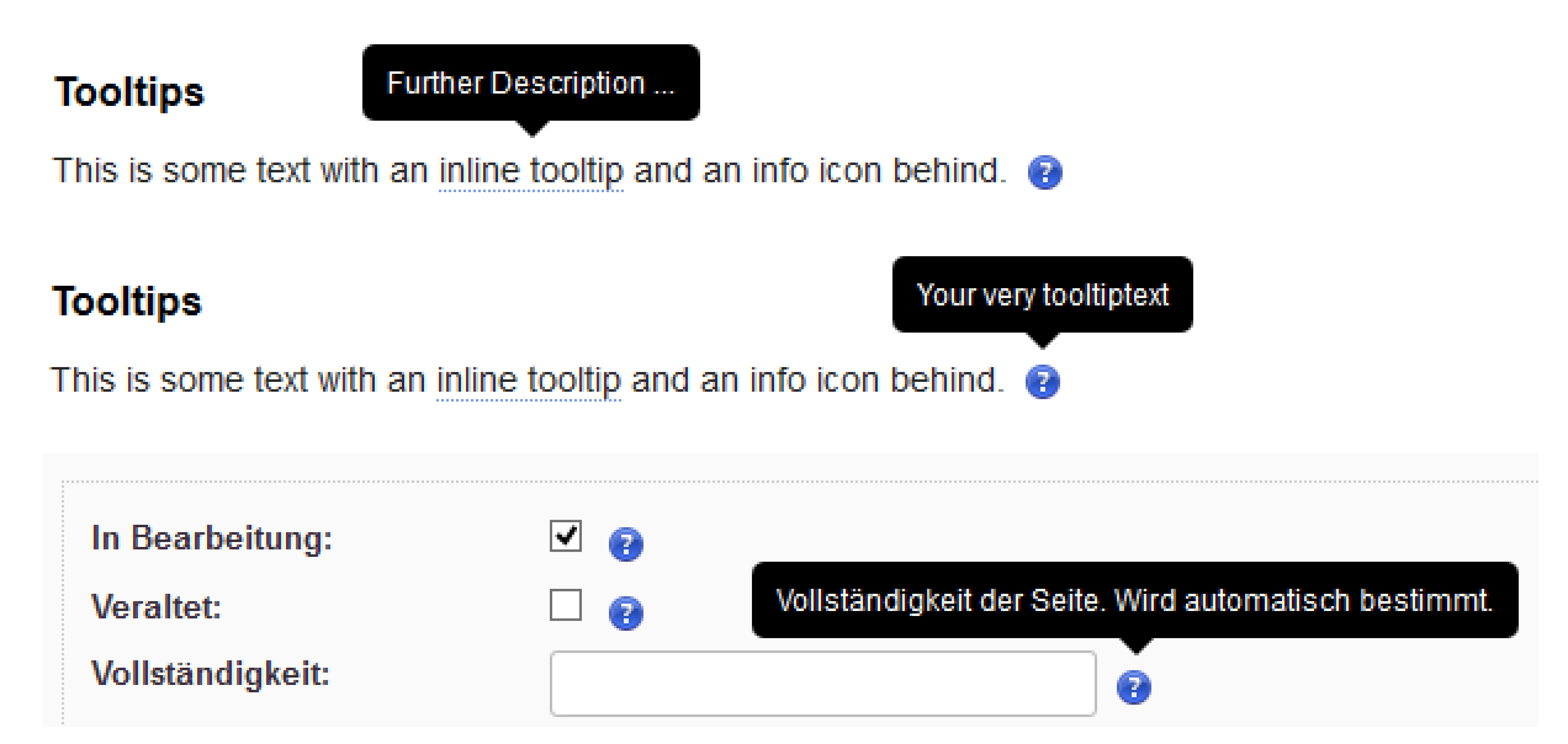Toggle the checked box next to 'In Bearbeitung'
The height and width of the screenshot is (744, 1568).
[x=566, y=536]
